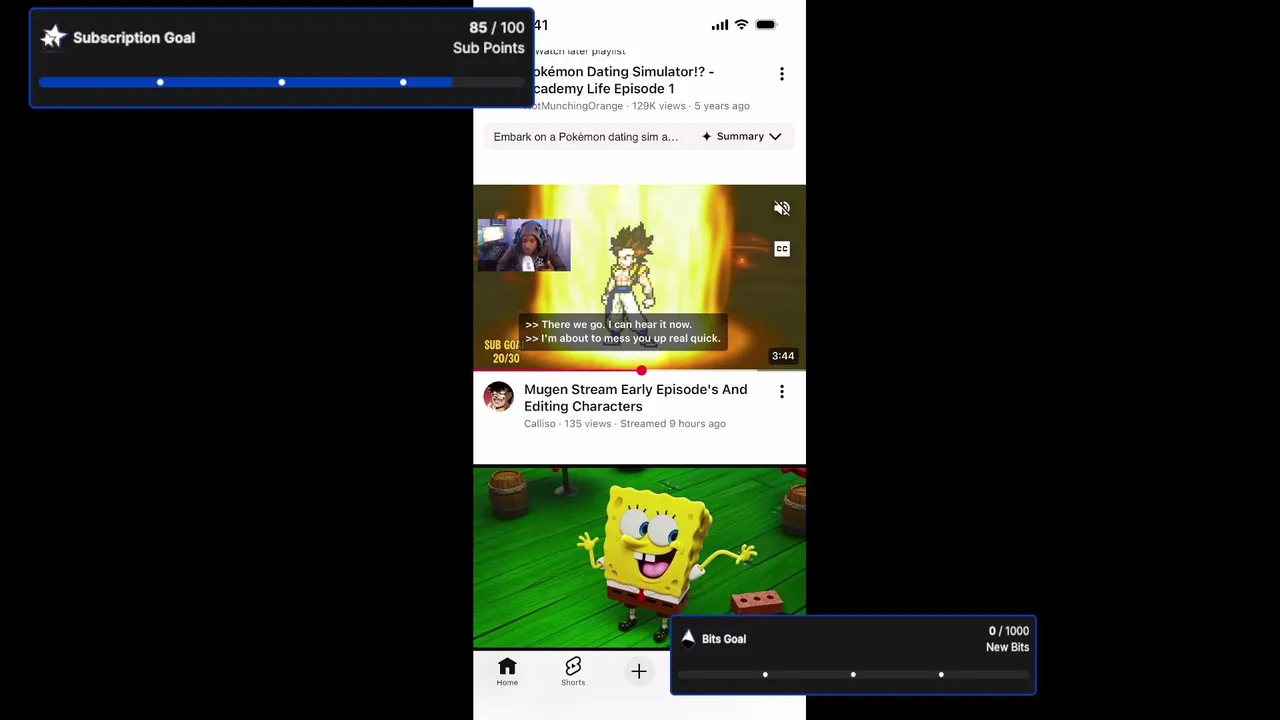
Task: Toggle closed captions on video preview
Action: [782, 249]
